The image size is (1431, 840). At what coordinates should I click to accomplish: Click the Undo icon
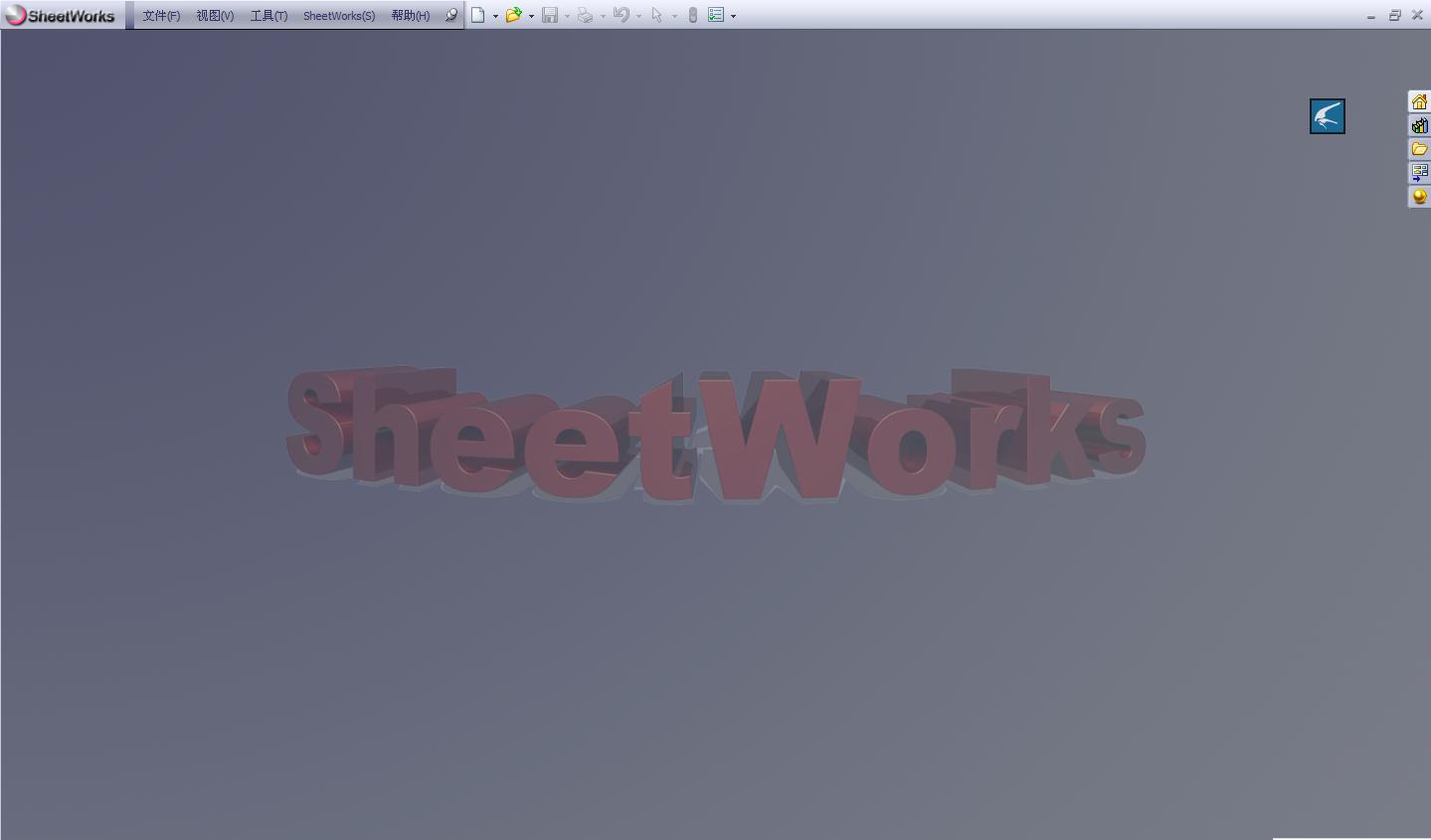click(620, 15)
